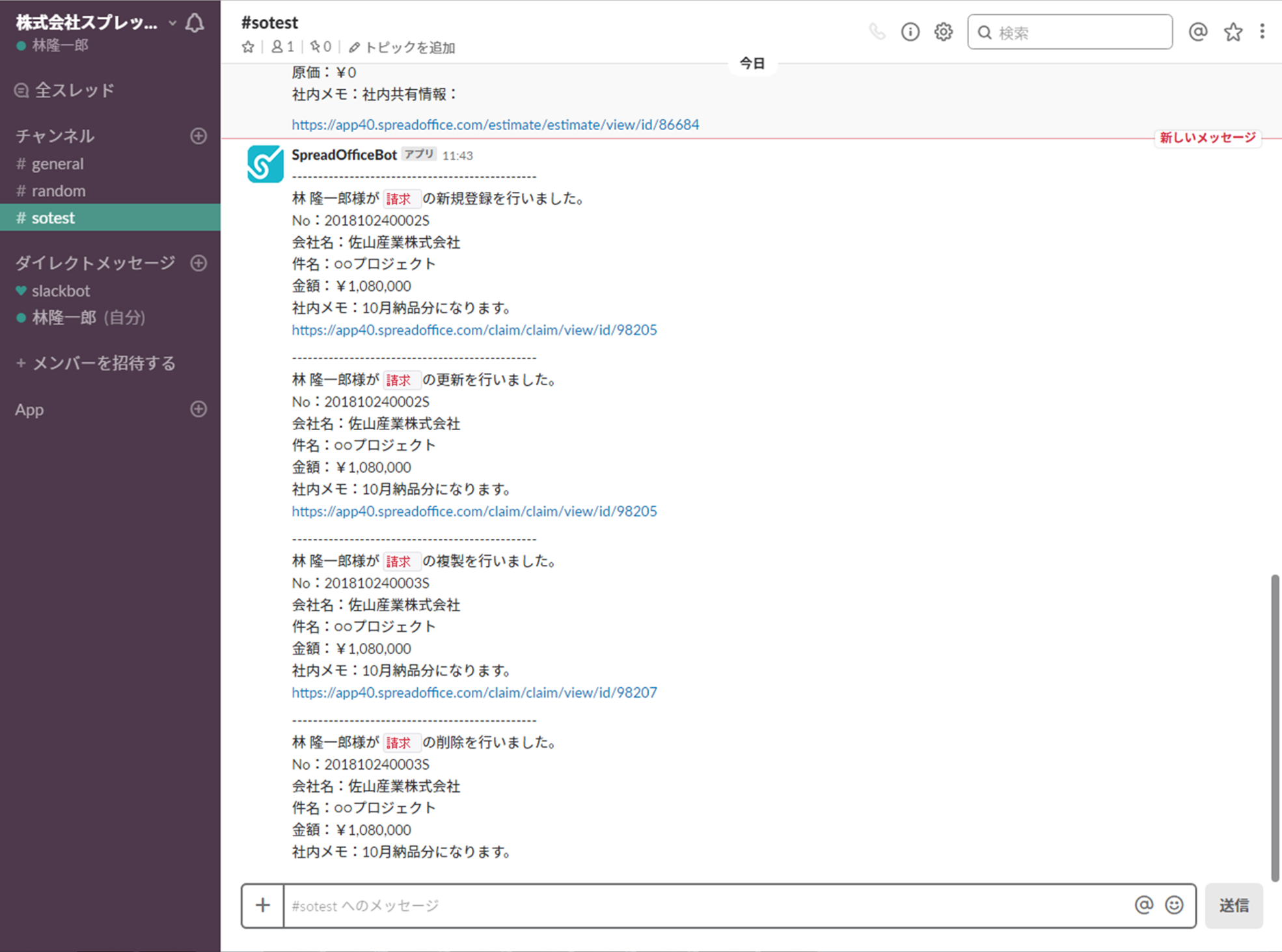Image resolution: width=1282 pixels, height=952 pixels.
Task: Start a call with the phone icon
Action: [877, 31]
